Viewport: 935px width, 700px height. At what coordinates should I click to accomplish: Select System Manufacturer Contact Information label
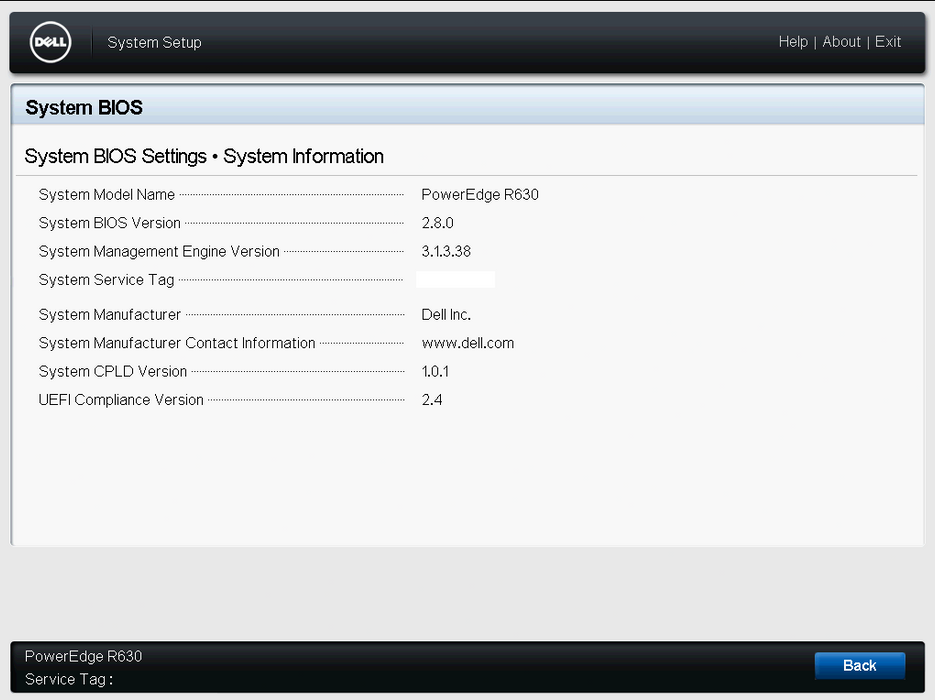(177, 343)
